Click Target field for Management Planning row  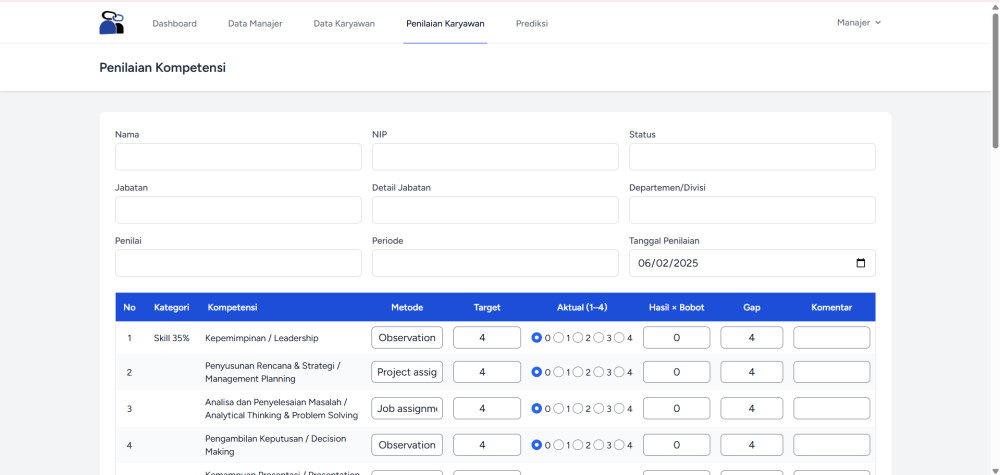[x=487, y=372]
